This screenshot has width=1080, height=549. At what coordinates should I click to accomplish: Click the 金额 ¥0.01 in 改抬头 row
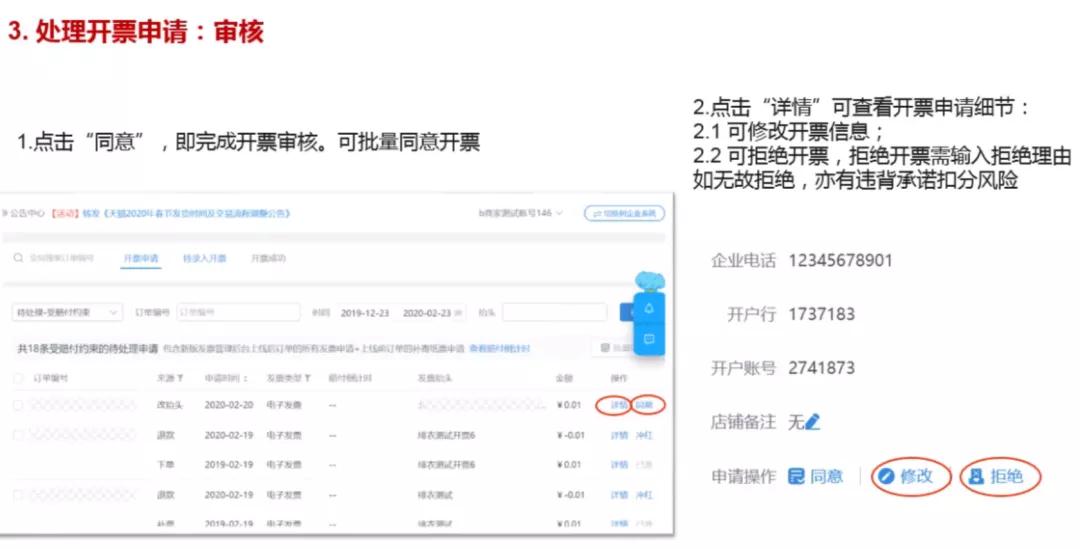click(569, 405)
